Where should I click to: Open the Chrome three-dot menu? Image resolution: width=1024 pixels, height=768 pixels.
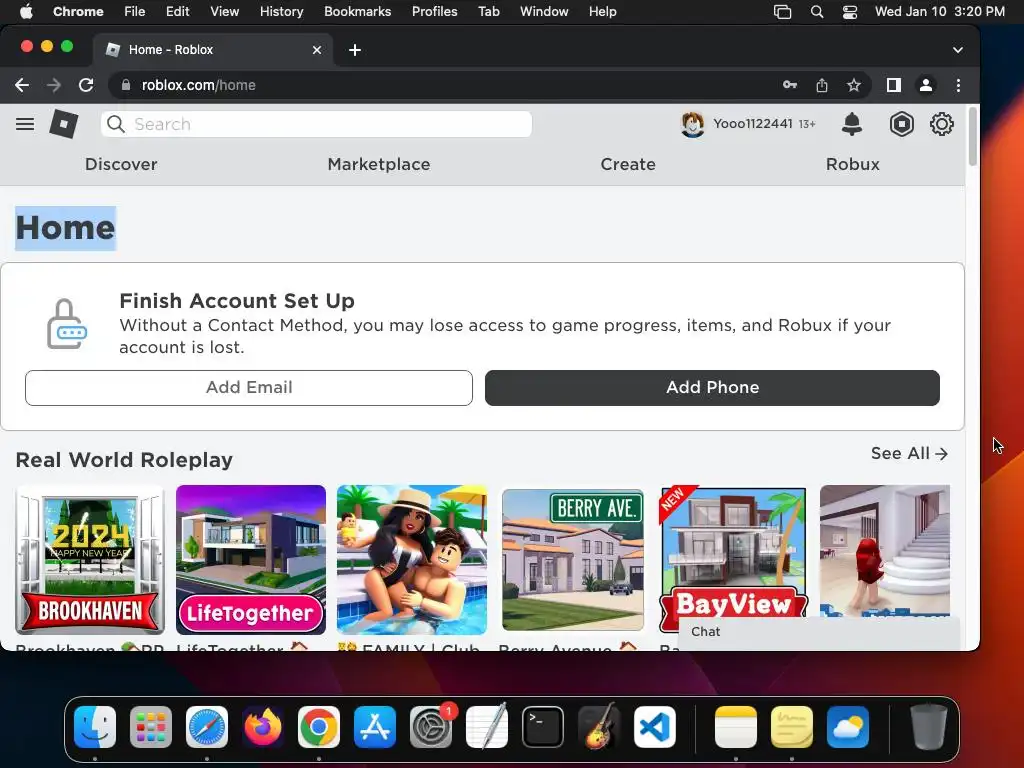(958, 85)
